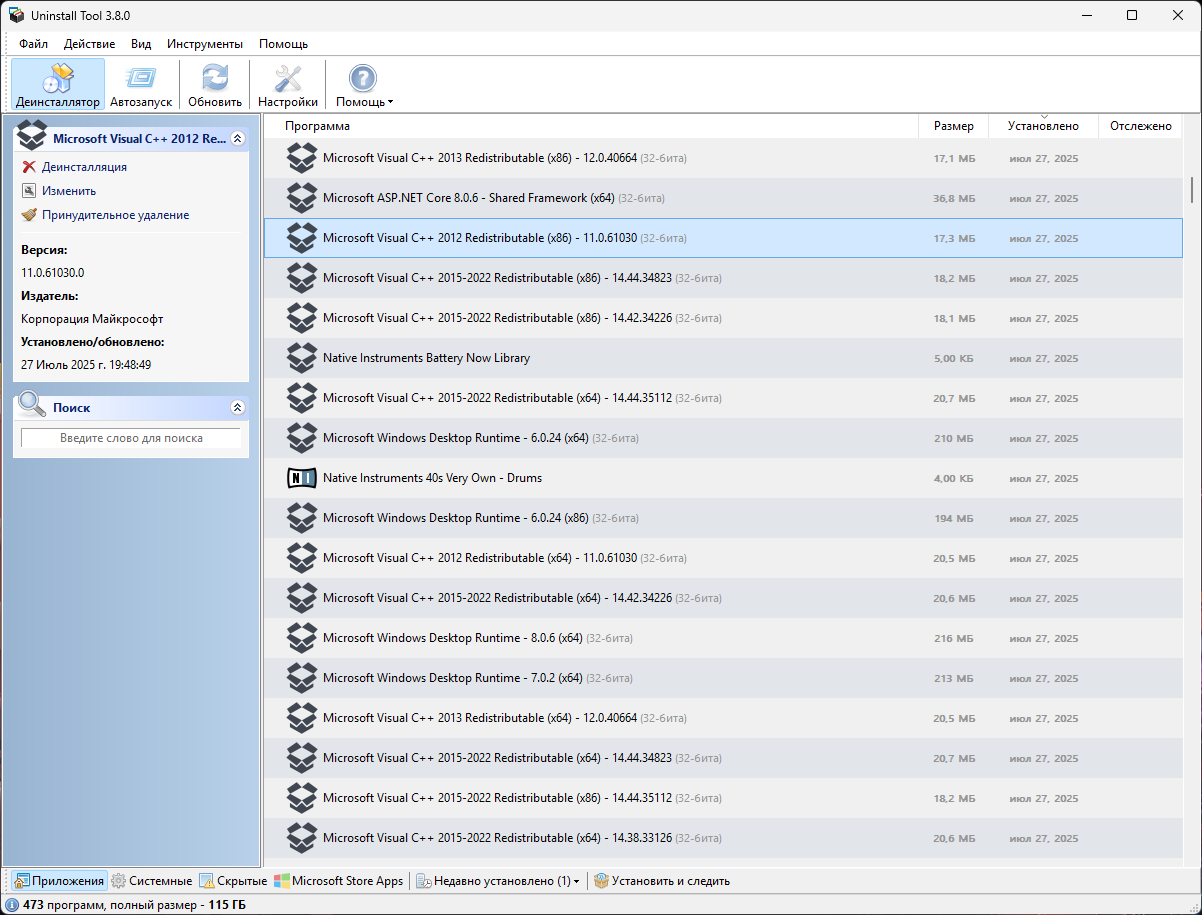Click icon of Visual C++ 2015-2022 (x64) 14.38.33126
Screen dimensions: 1202x915
pyautogui.click(x=301, y=838)
